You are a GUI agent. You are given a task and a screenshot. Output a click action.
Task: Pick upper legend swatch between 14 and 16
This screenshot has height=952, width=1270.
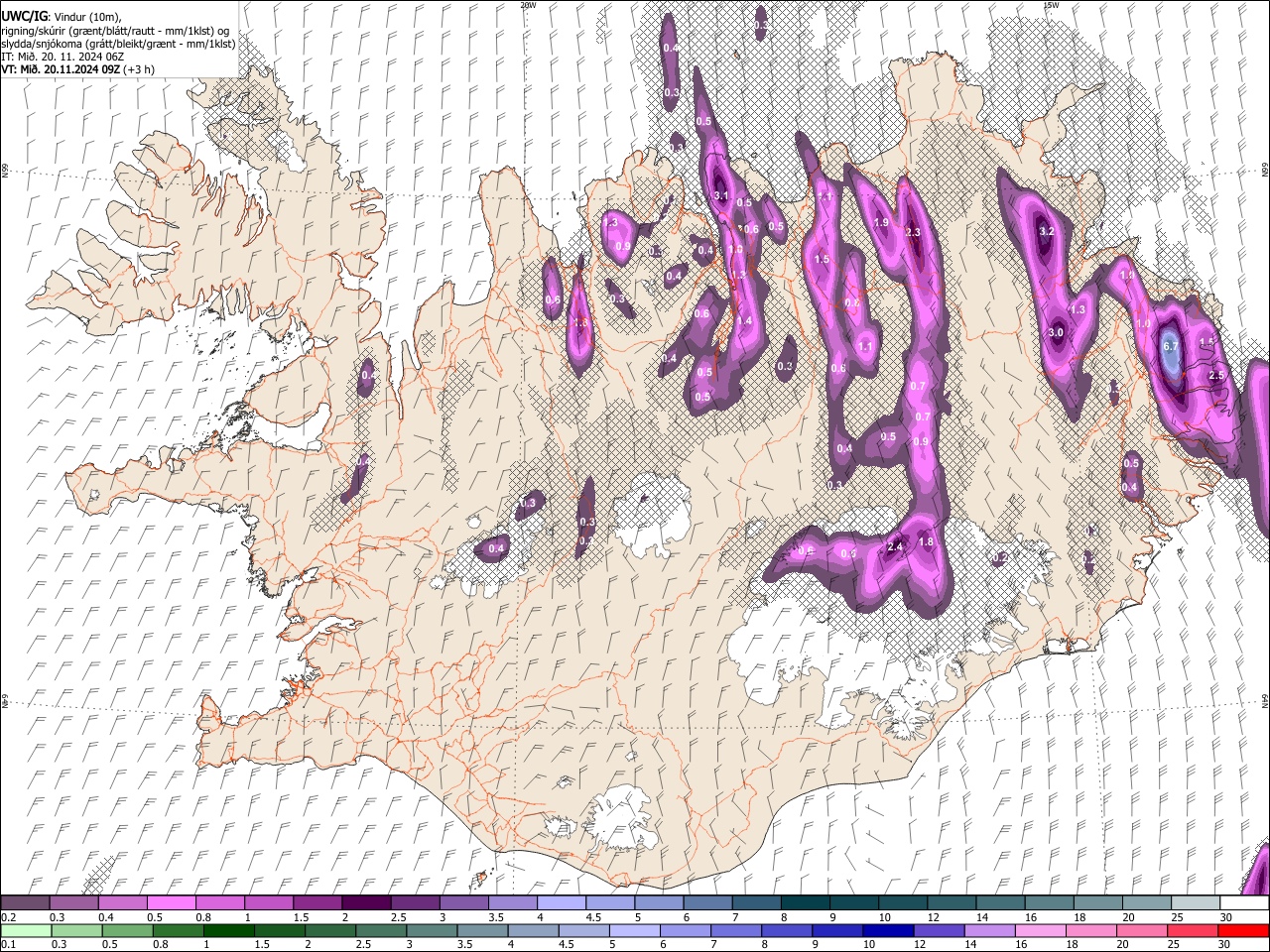click(x=1001, y=903)
